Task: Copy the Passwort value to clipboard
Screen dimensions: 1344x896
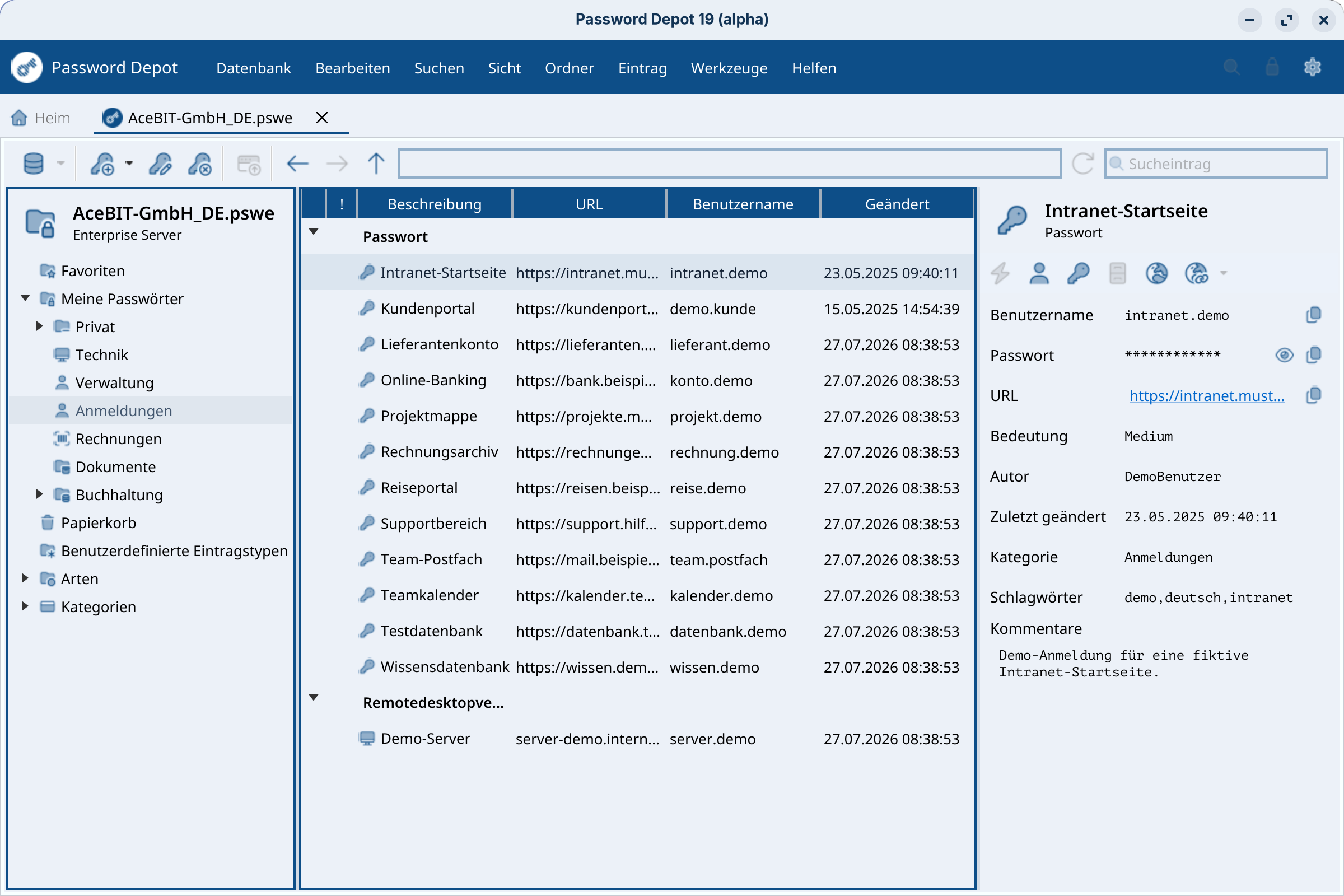Action: [1313, 355]
